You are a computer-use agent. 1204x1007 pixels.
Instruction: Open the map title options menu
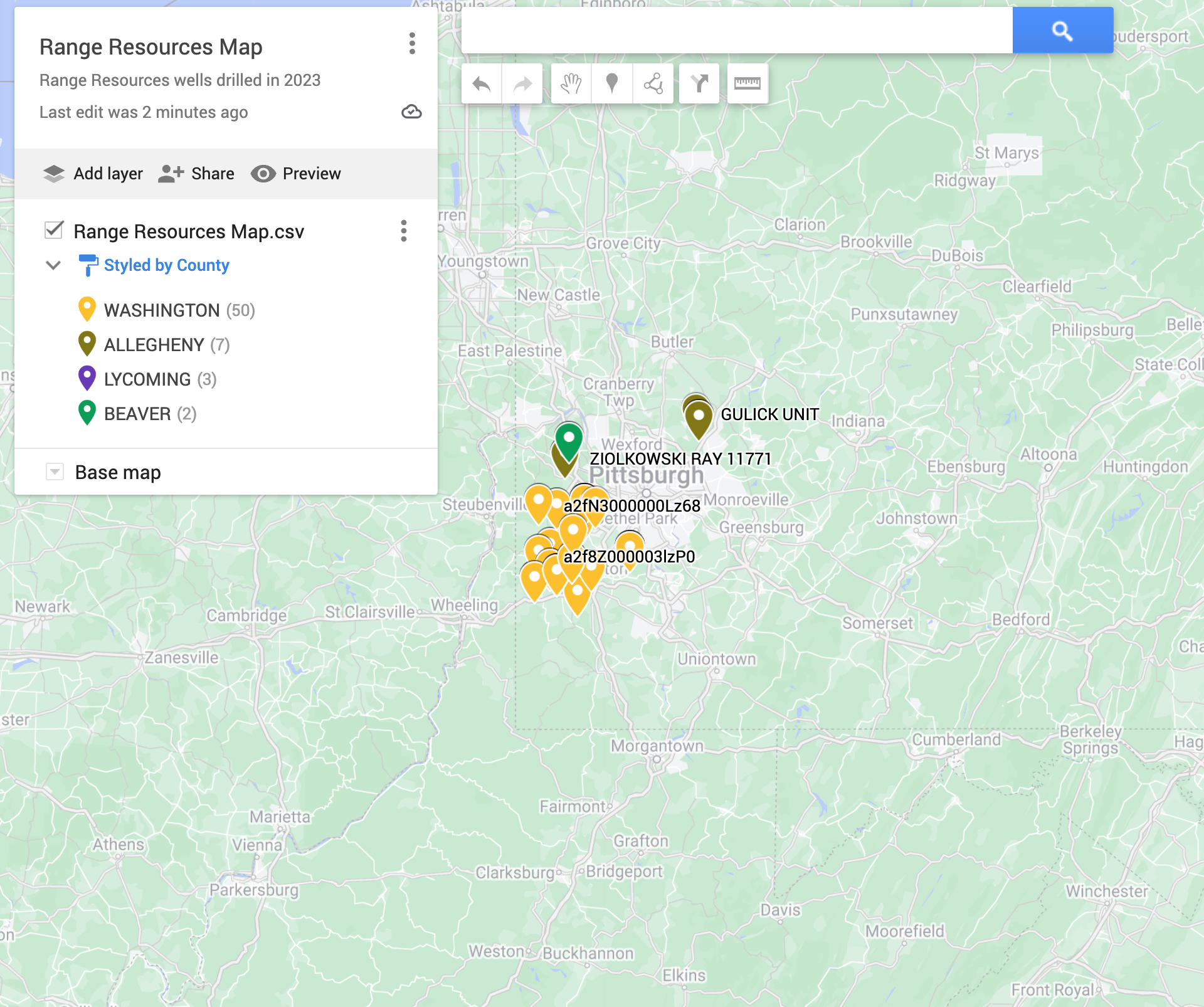(x=412, y=44)
